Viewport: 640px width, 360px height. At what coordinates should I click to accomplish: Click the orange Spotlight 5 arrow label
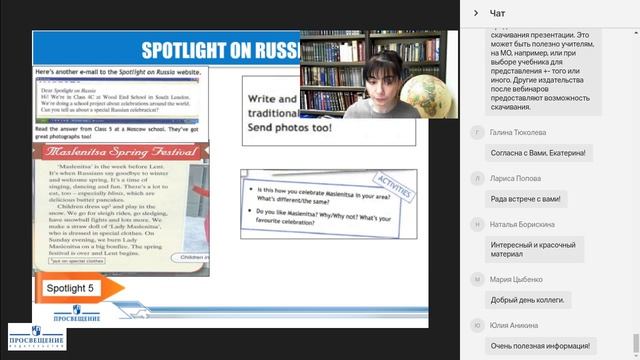(x=80, y=288)
